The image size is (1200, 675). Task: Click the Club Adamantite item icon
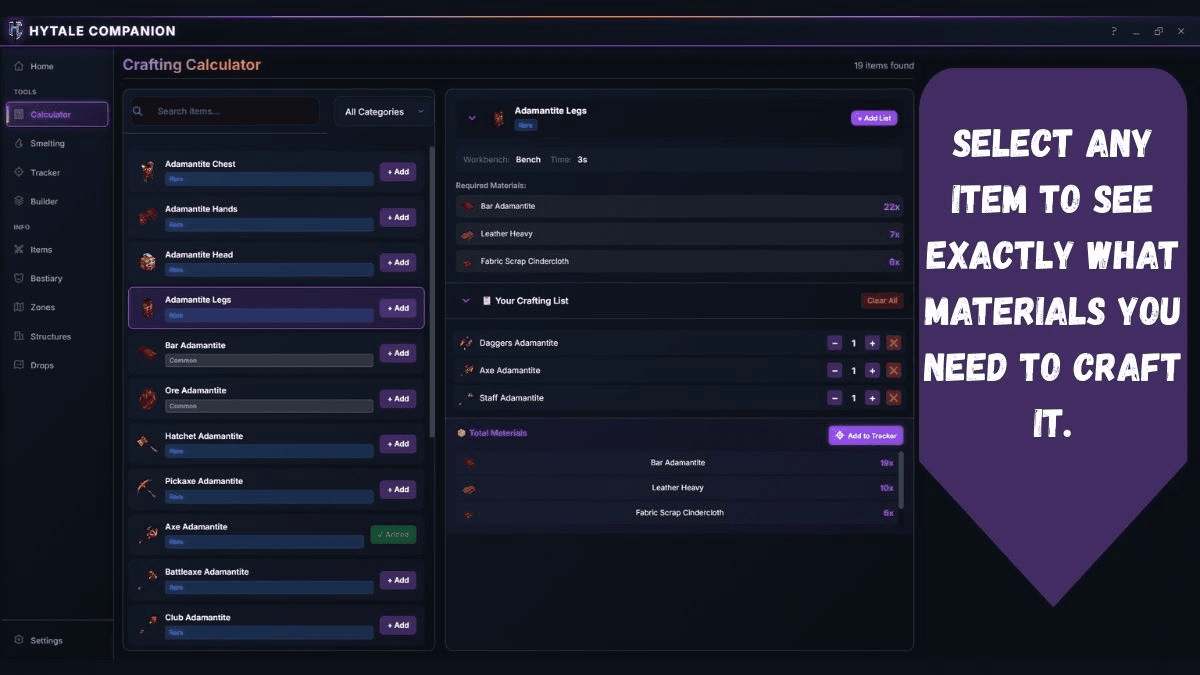(x=148, y=625)
